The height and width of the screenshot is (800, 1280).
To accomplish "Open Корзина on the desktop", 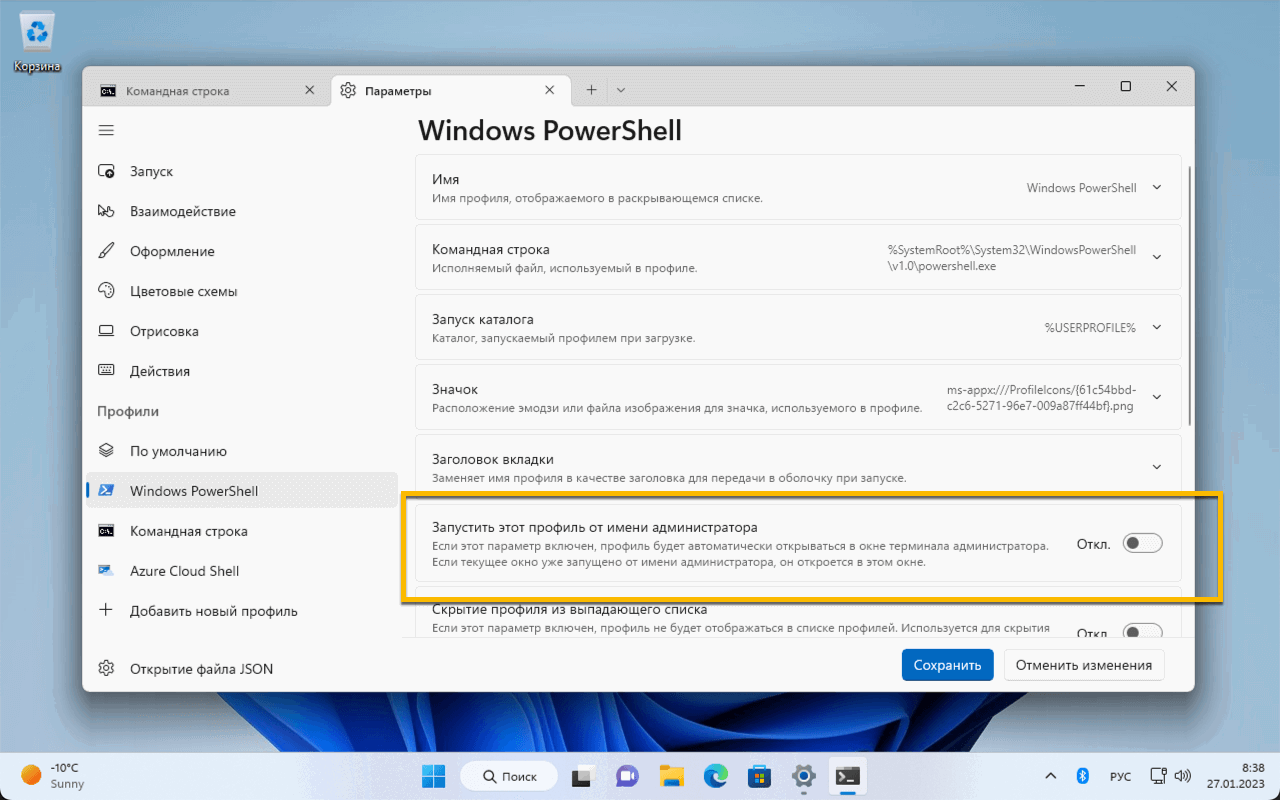I will (37, 44).
